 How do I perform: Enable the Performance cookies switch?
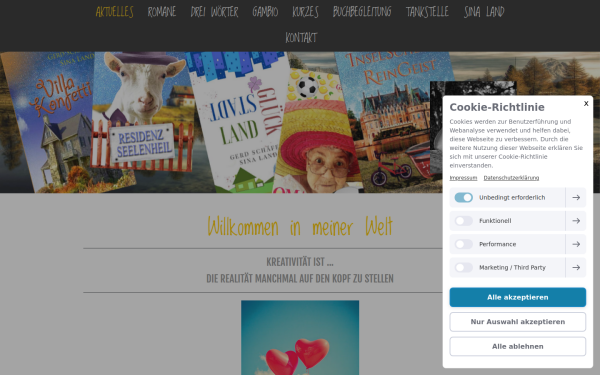click(x=463, y=244)
